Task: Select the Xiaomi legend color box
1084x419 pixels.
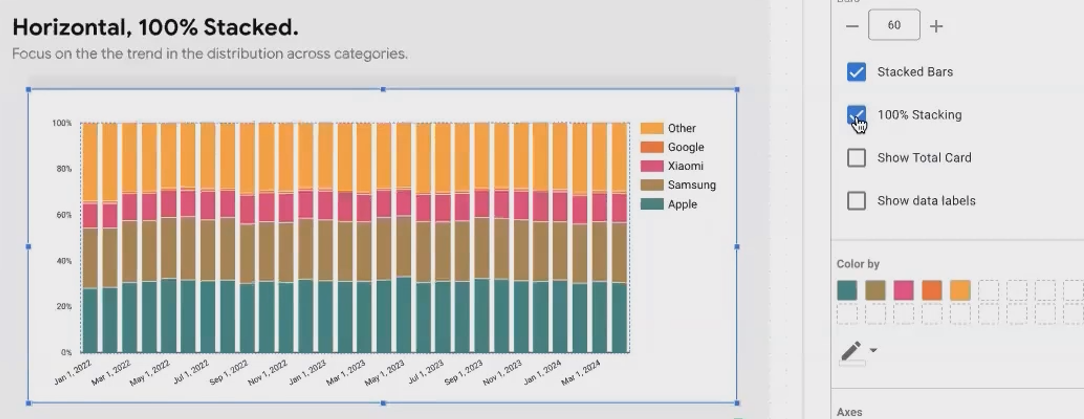Action: (652, 166)
